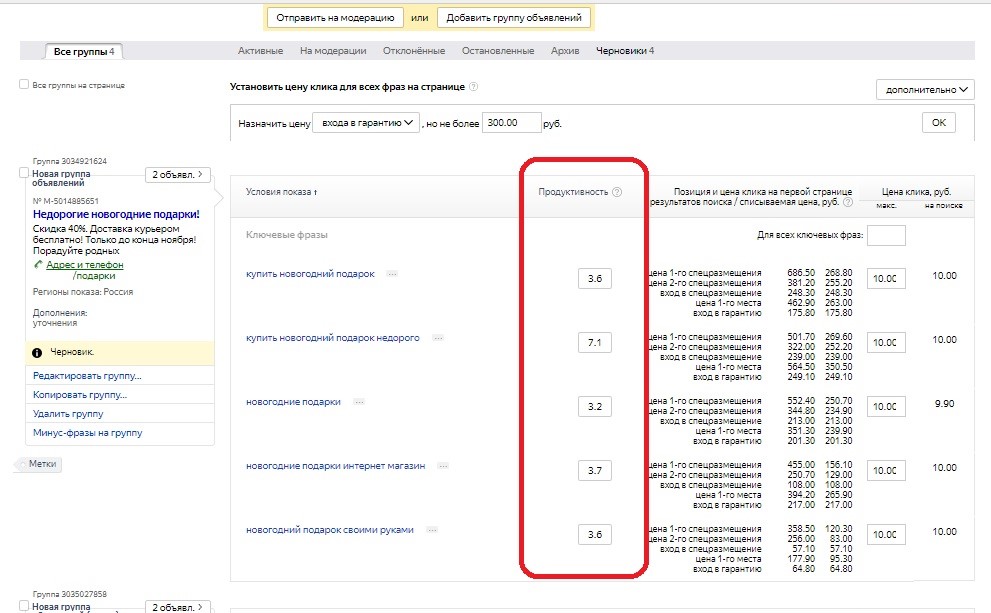Click info icon next to Черновик
The width and height of the screenshot is (991, 613).
click(x=37, y=353)
